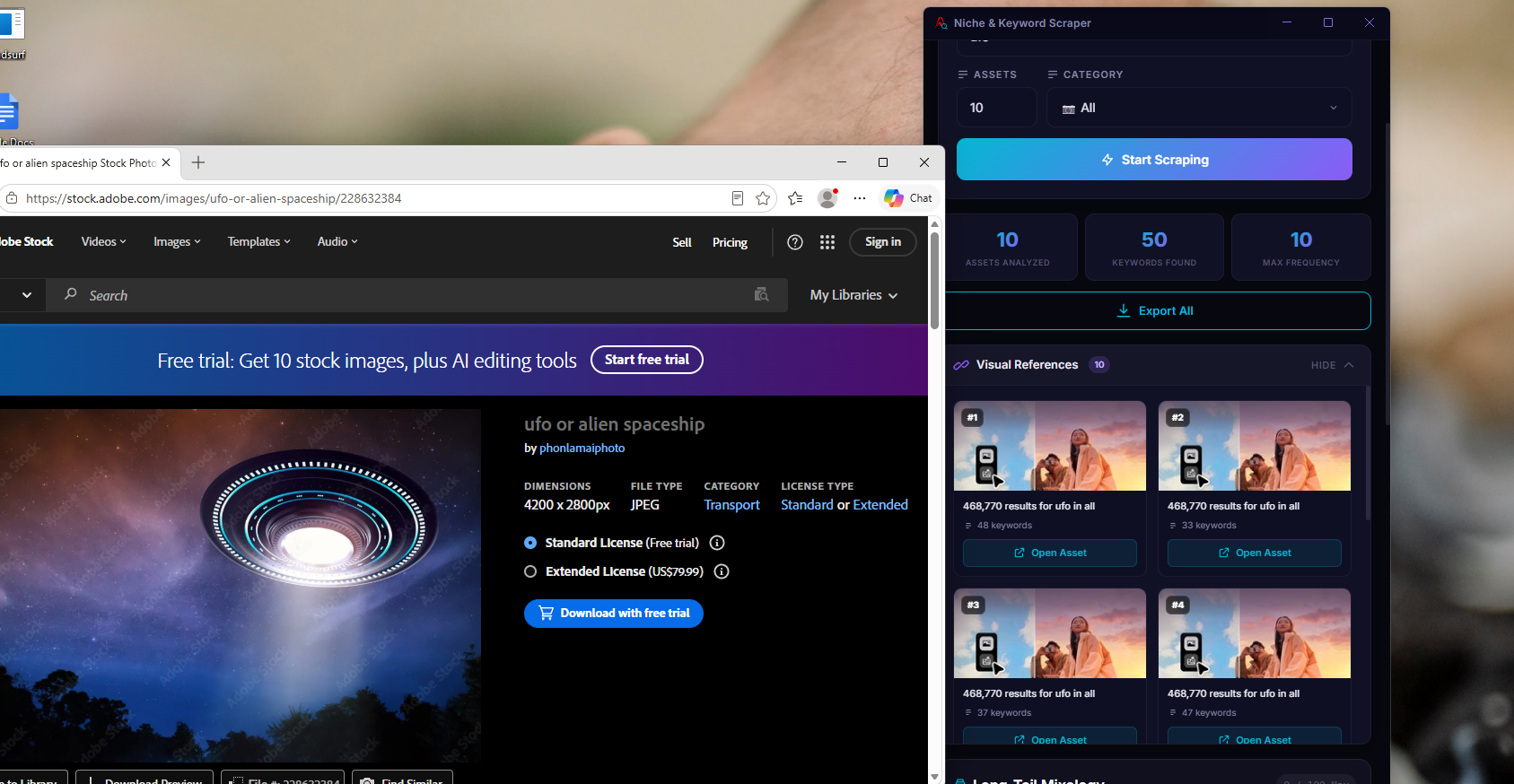The image size is (1514, 784).
Task: Click the browser address bar URL
Action: [x=214, y=198]
